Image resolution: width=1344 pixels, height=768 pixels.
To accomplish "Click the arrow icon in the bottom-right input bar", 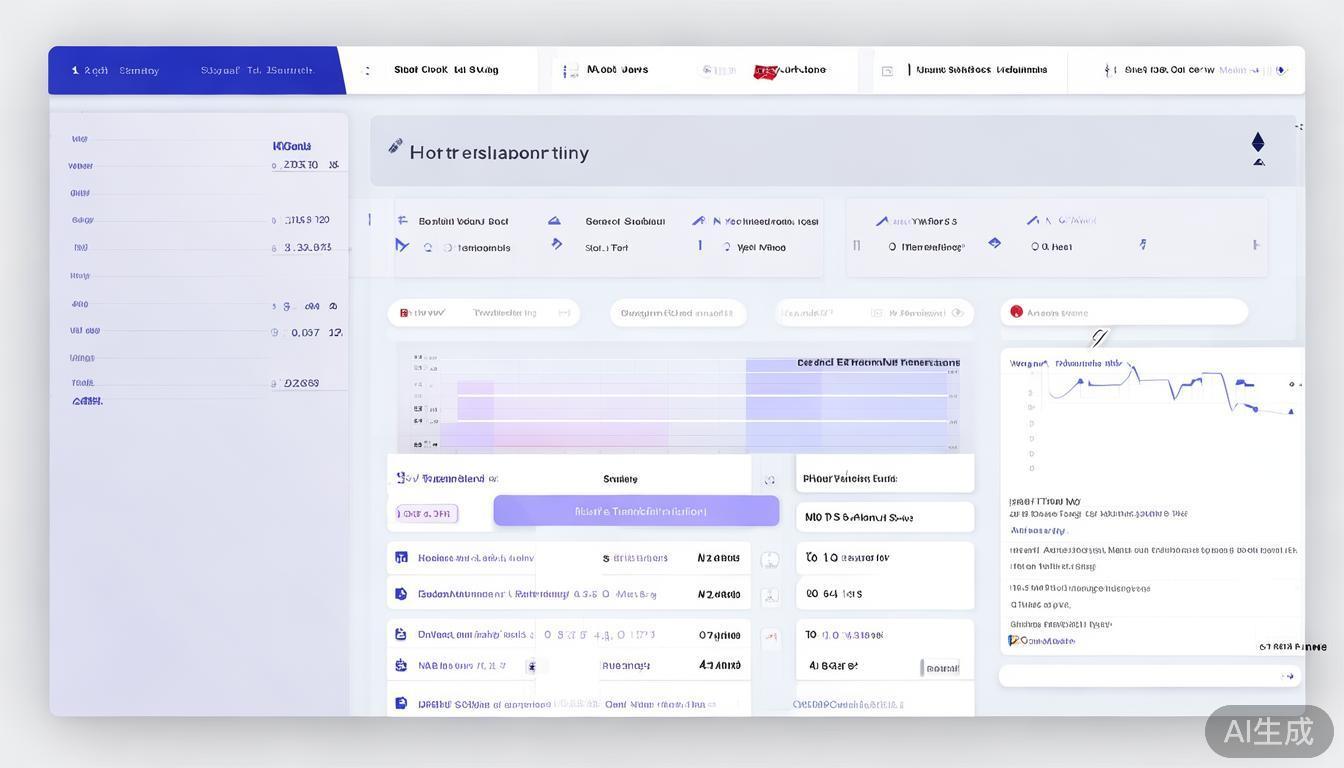I will point(1287,676).
